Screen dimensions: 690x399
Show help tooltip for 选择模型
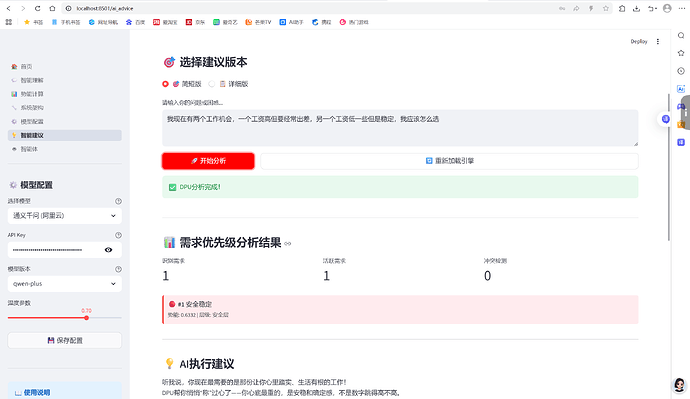pyautogui.click(x=118, y=201)
